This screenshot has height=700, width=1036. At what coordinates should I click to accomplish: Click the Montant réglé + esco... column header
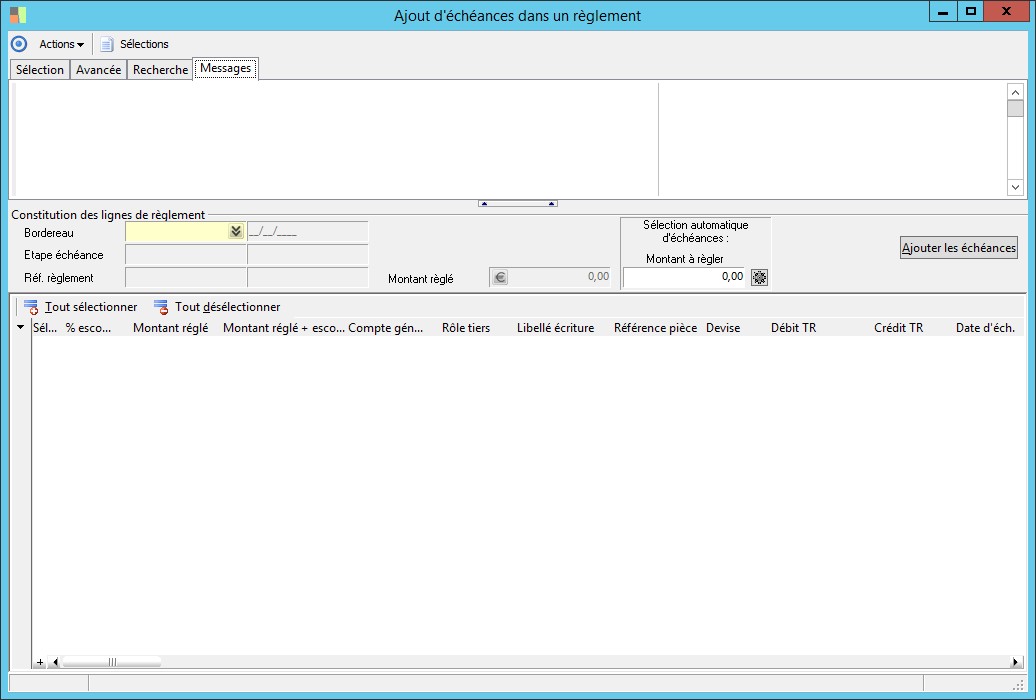(x=283, y=328)
